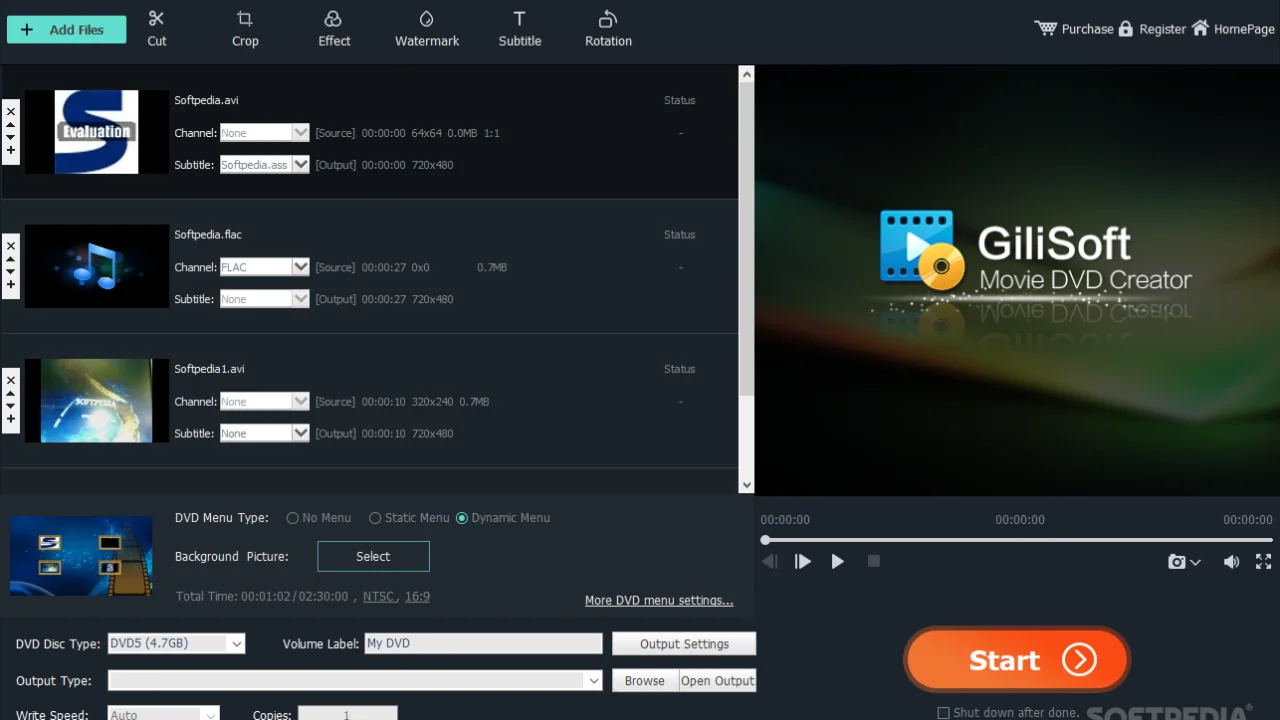Screen dimensions: 1280x720
Task: Remove Softpedia1.avi with its X icon
Action: pyautogui.click(x=10, y=380)
